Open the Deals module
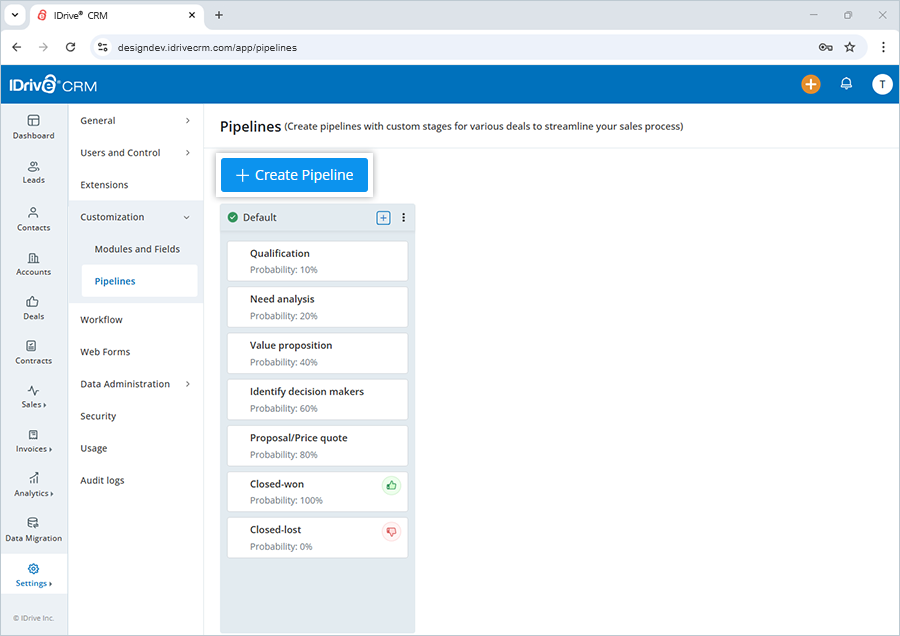Screen dimensions: 900x636 pos(33,310)
